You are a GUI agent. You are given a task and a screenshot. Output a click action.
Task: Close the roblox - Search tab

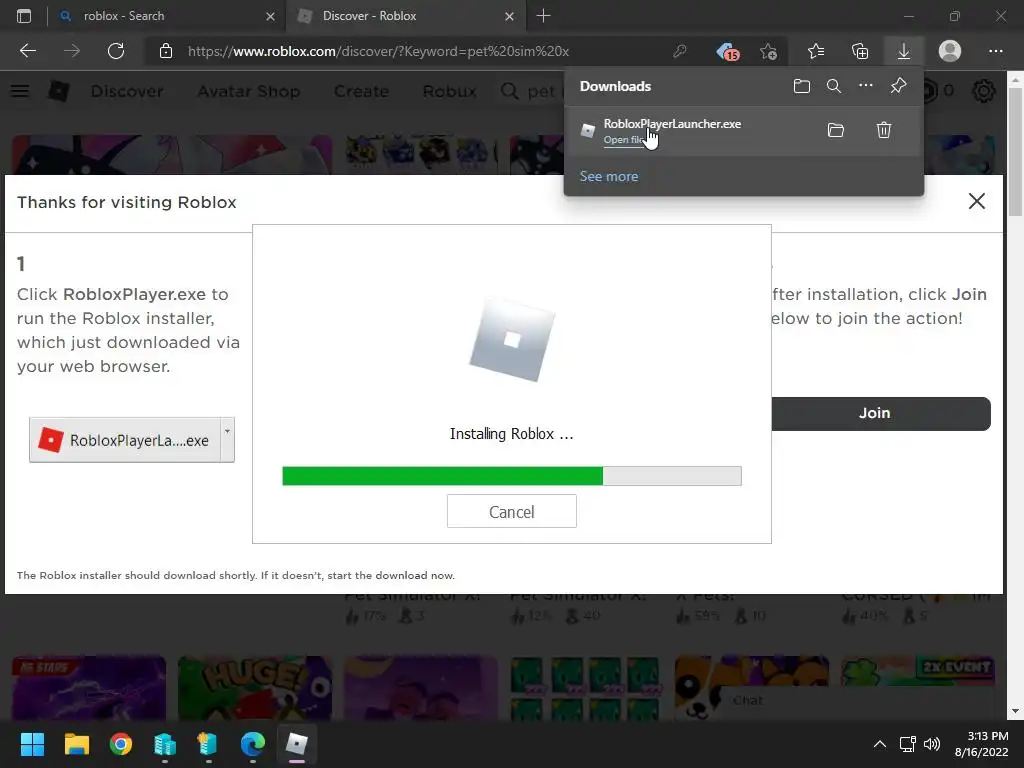270,16
